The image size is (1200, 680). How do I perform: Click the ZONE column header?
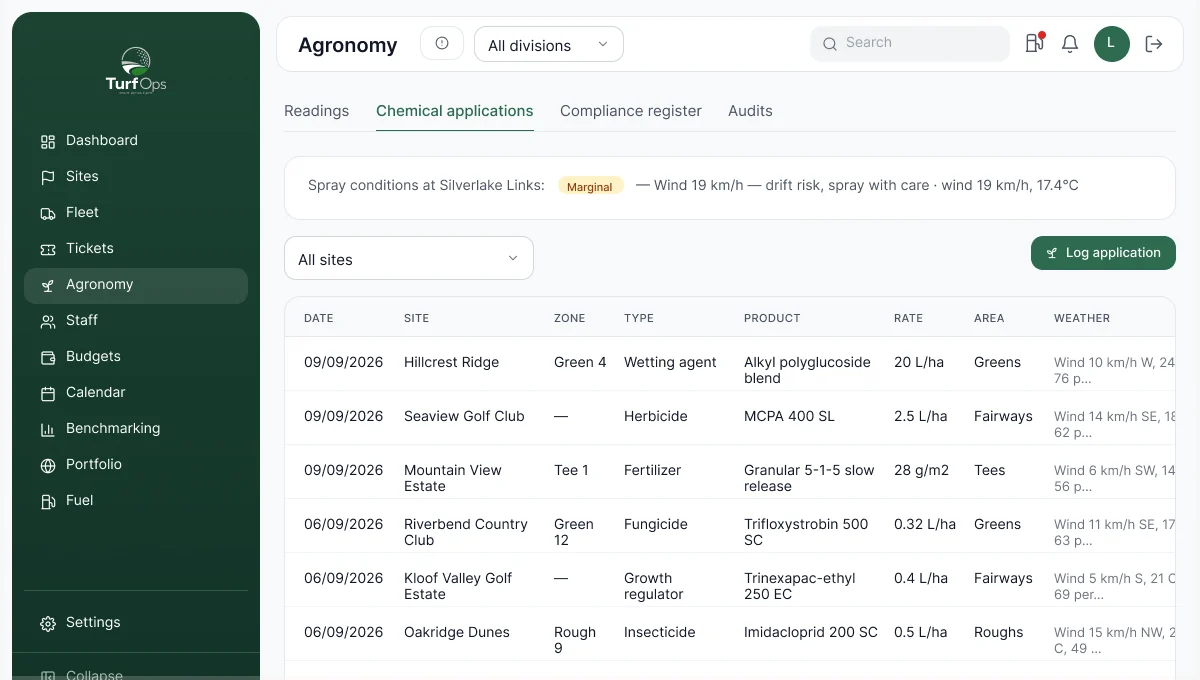570,318
